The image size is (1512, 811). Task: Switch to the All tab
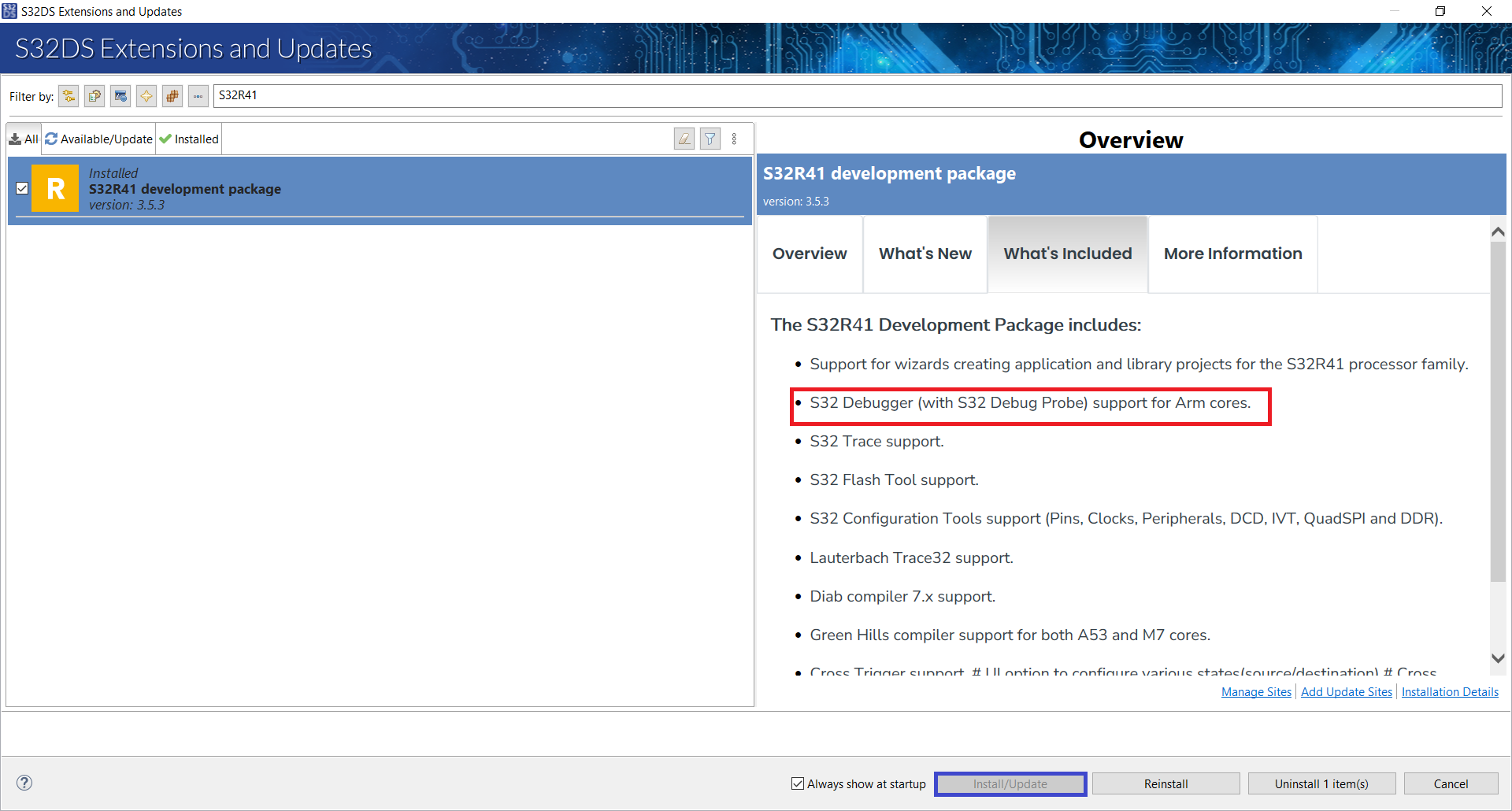click(24, 139)
